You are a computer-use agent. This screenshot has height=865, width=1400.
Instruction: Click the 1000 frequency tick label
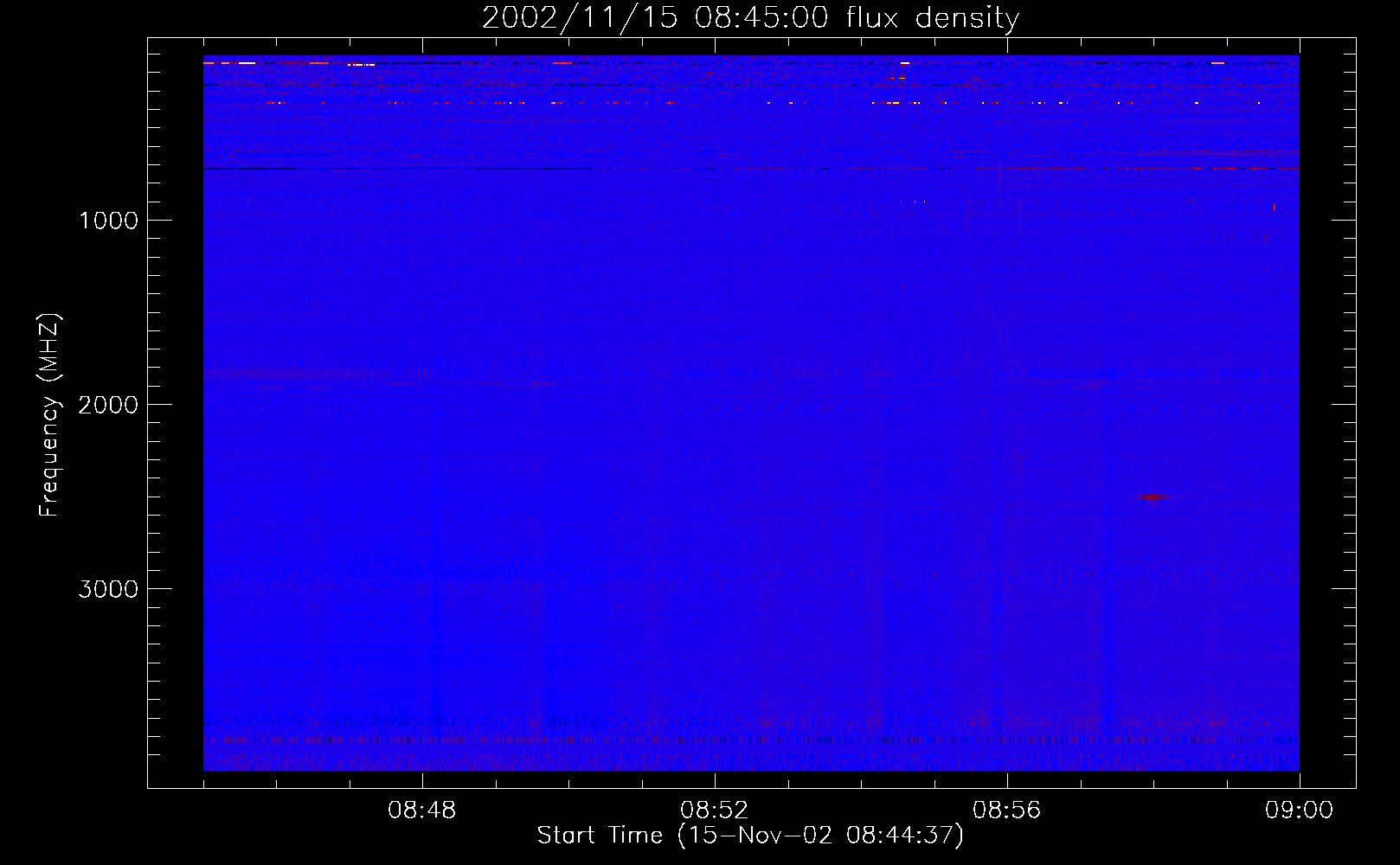108,221
